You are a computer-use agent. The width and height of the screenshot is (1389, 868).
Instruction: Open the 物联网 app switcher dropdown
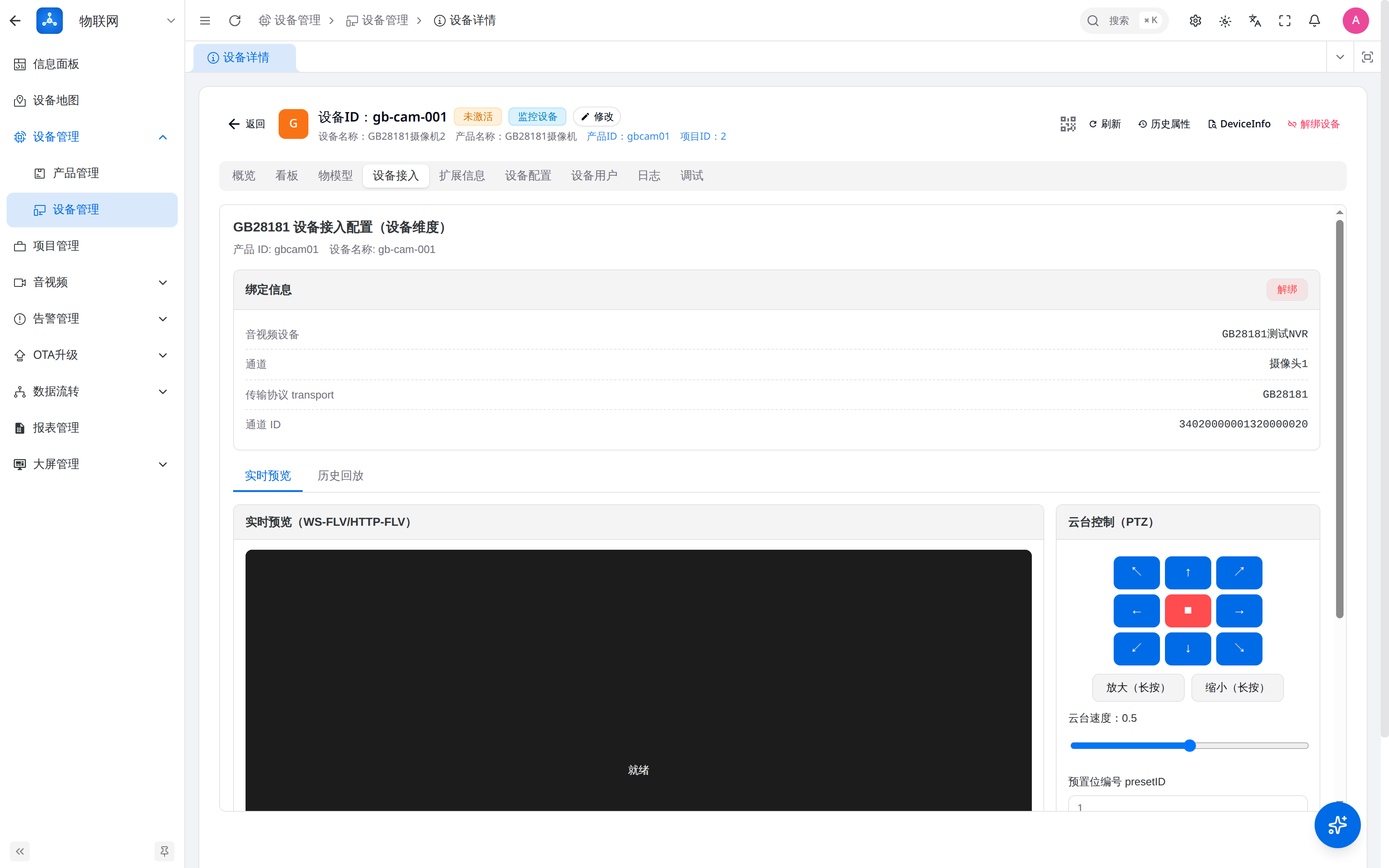click(x=170, y=21)
